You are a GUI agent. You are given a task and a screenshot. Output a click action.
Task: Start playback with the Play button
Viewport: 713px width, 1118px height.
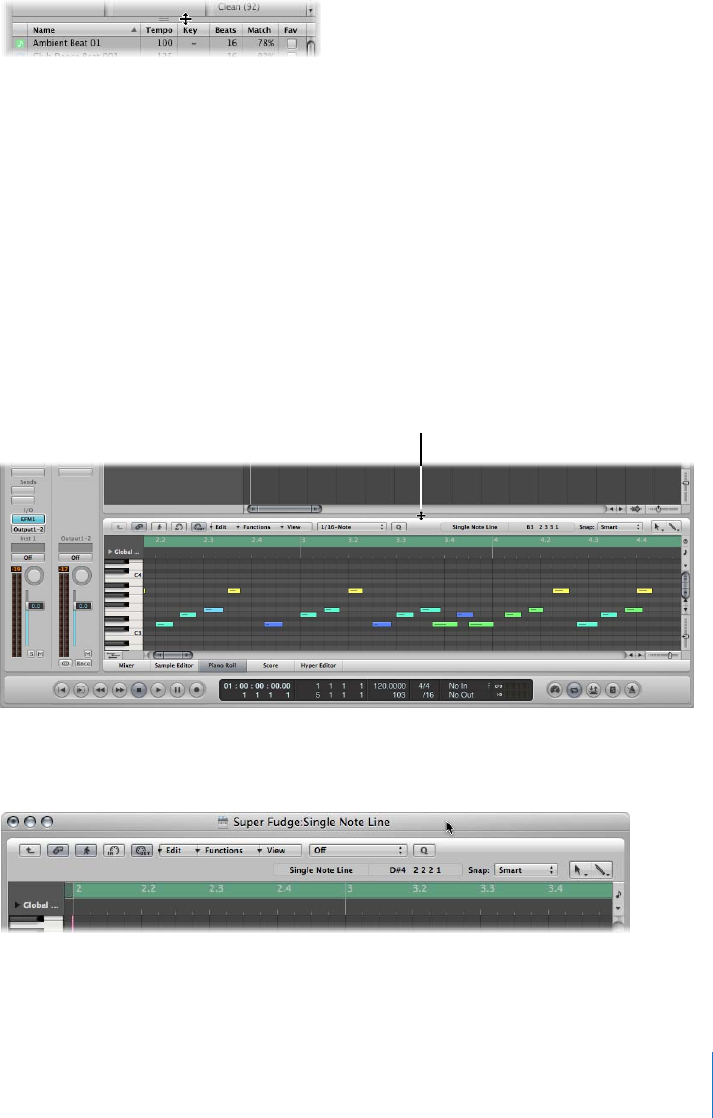158,689
